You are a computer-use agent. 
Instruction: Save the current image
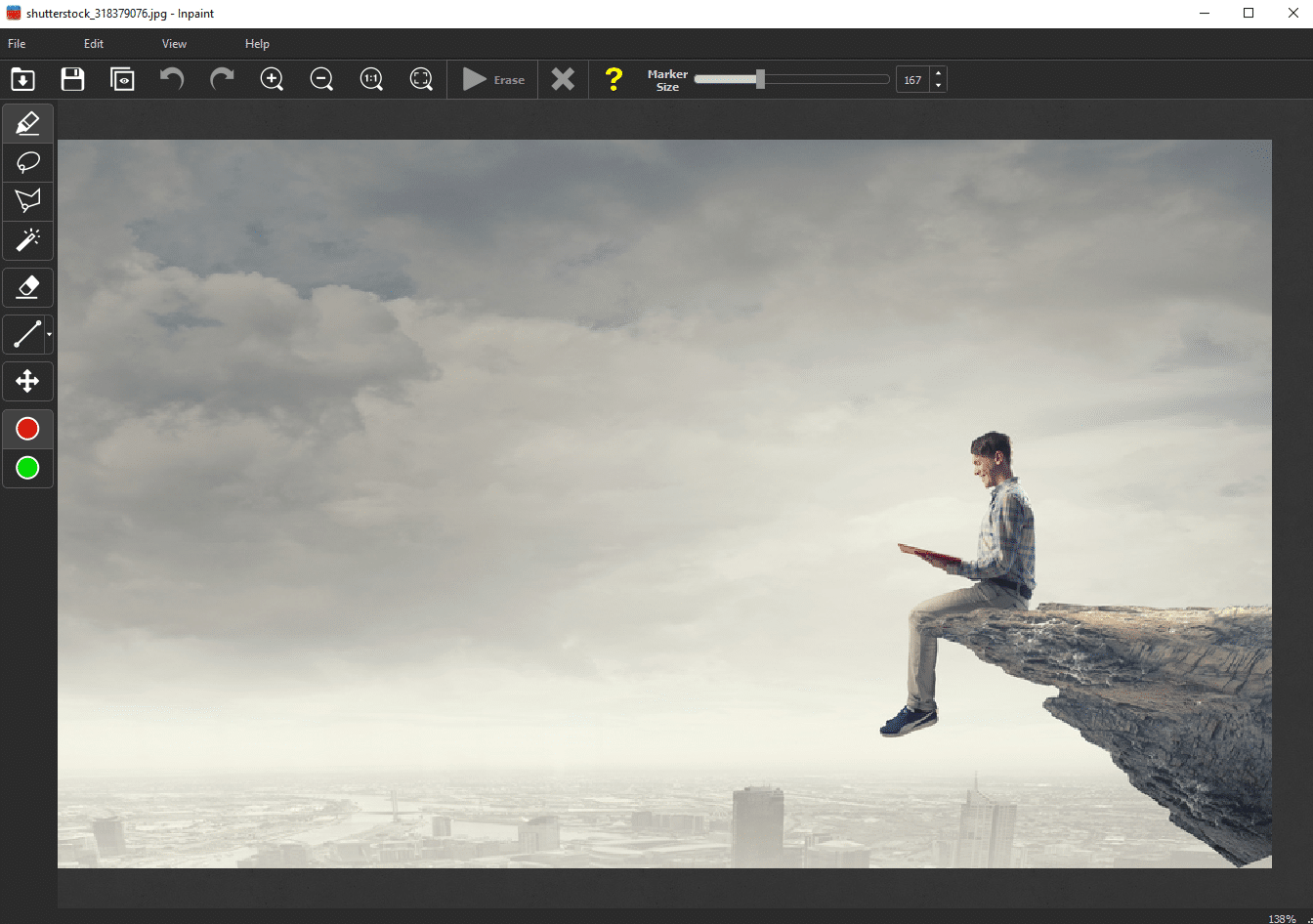[x=72, y=79]
